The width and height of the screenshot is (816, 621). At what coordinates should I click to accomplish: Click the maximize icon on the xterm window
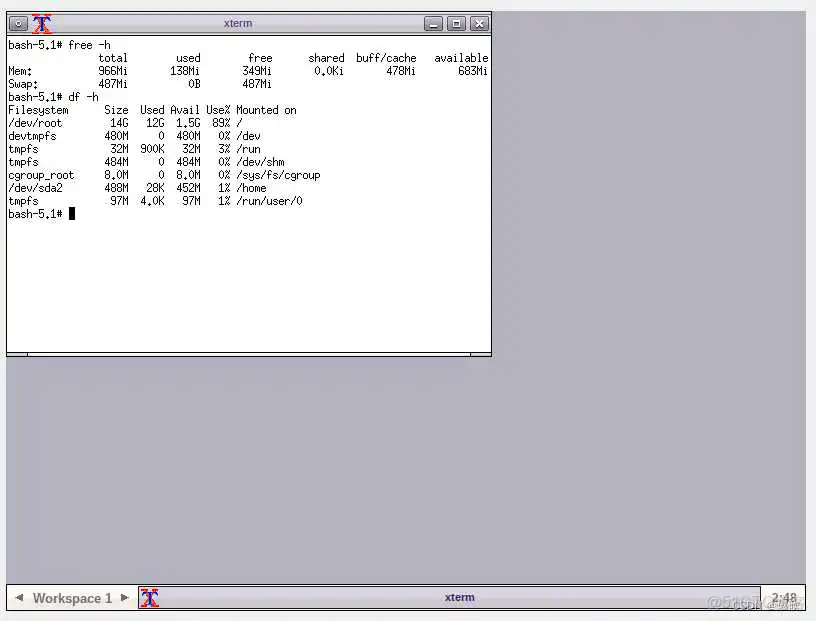click(457, 22)
